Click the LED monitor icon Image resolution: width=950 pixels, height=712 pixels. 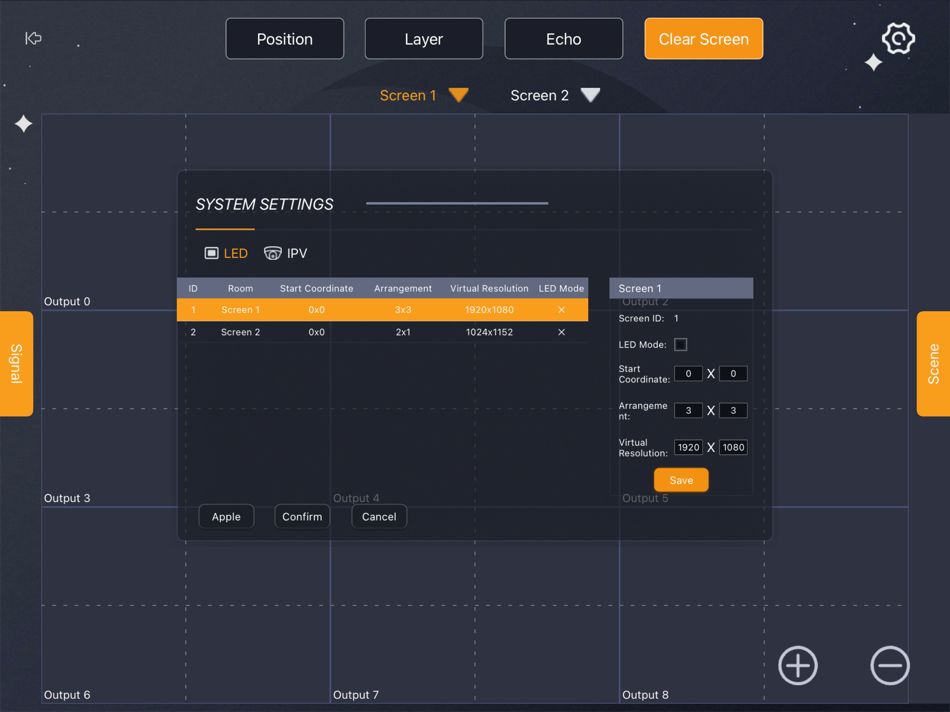tap(211, 253)
